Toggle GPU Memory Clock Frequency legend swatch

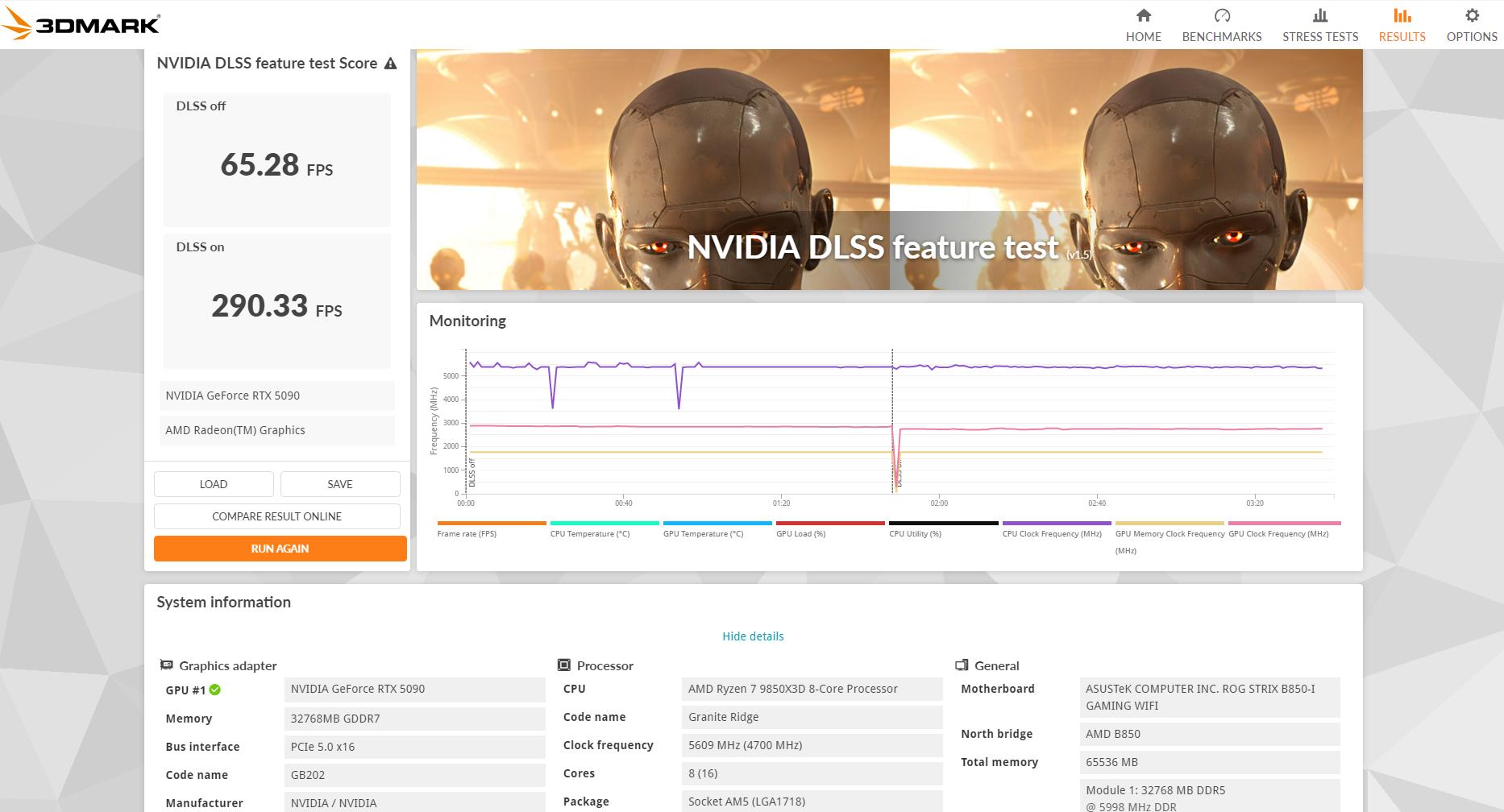click(x=1170, y=524)
